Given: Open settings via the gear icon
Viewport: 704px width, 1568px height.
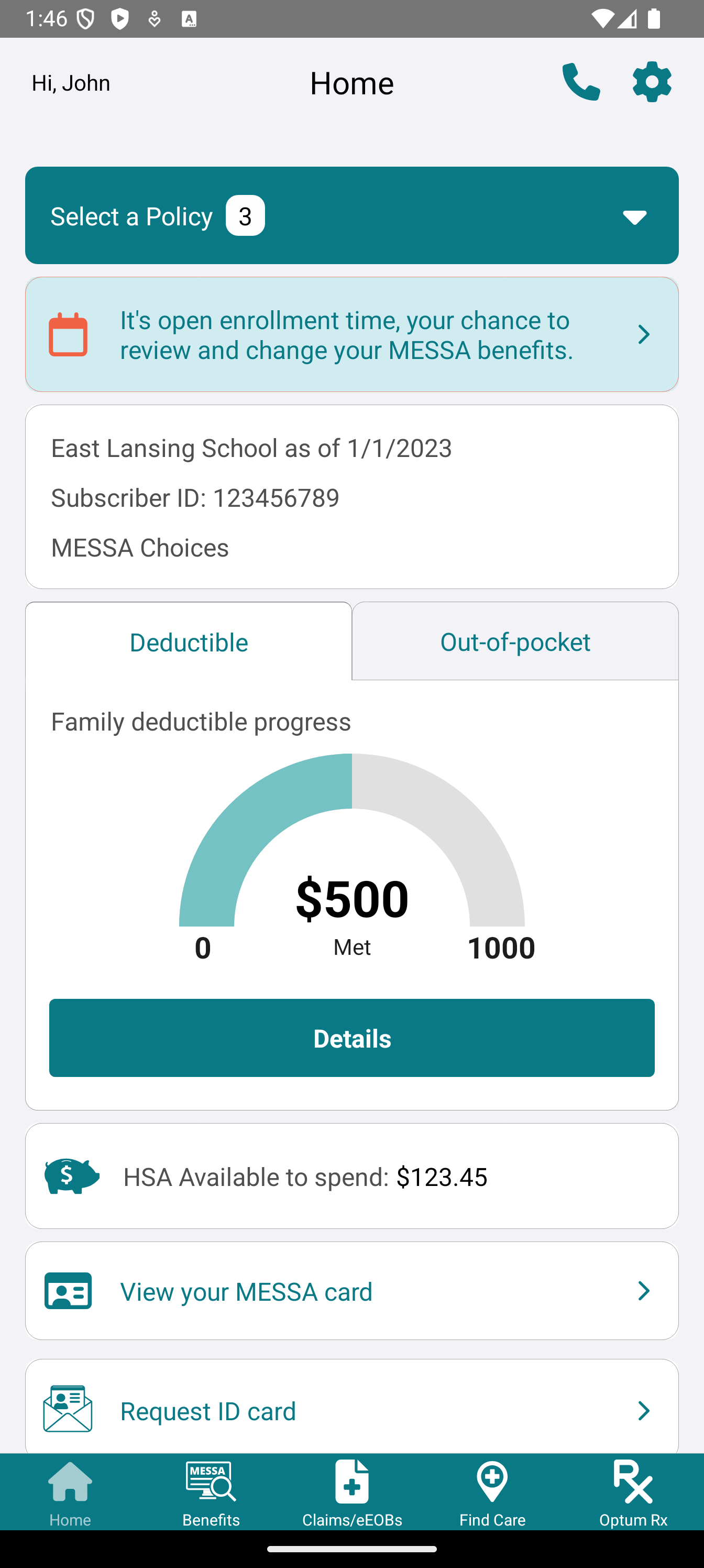Looking at the screenshot, I should pos(652,82).
